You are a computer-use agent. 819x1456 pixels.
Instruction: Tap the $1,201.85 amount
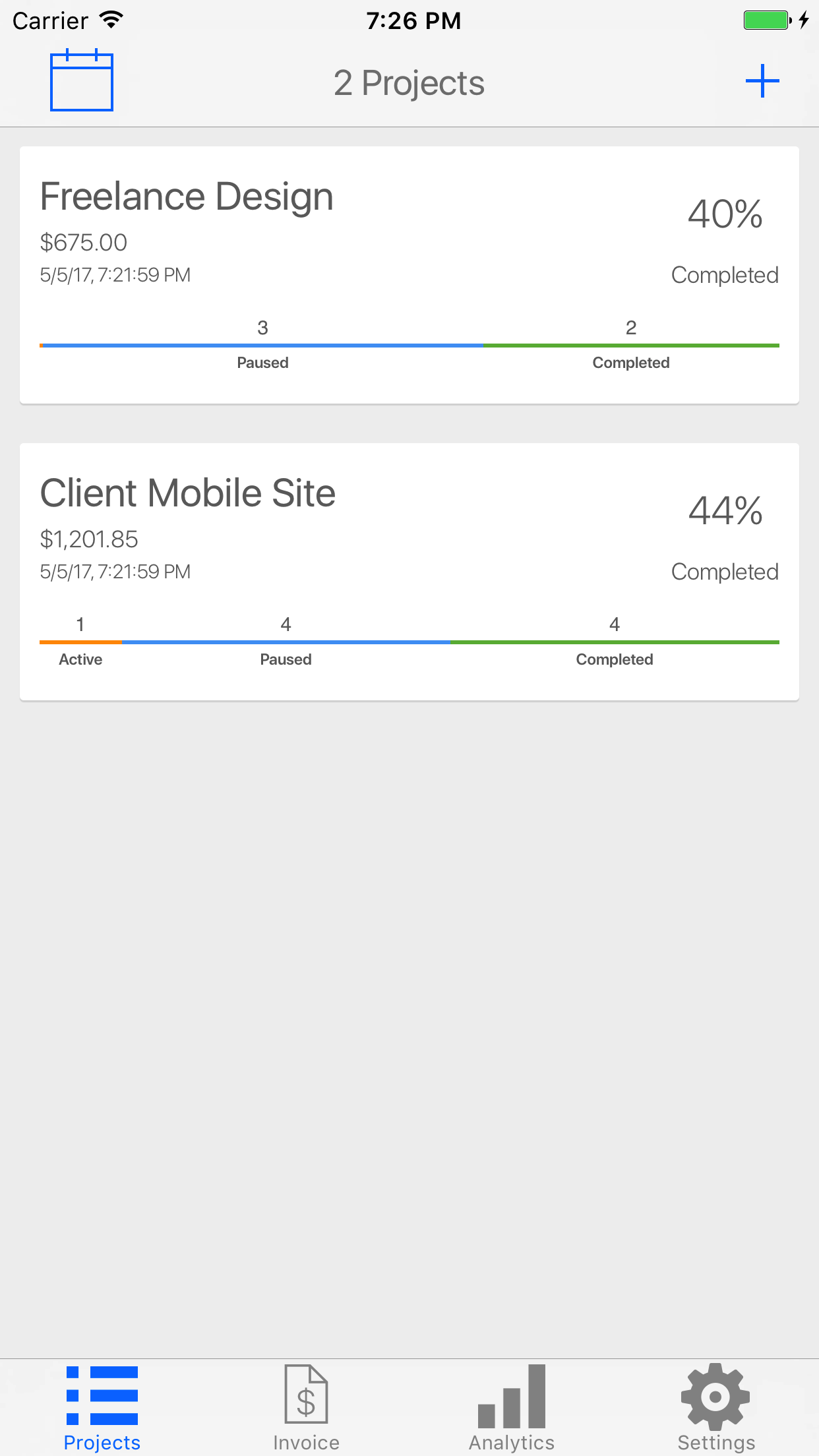(x=89, y=539)
